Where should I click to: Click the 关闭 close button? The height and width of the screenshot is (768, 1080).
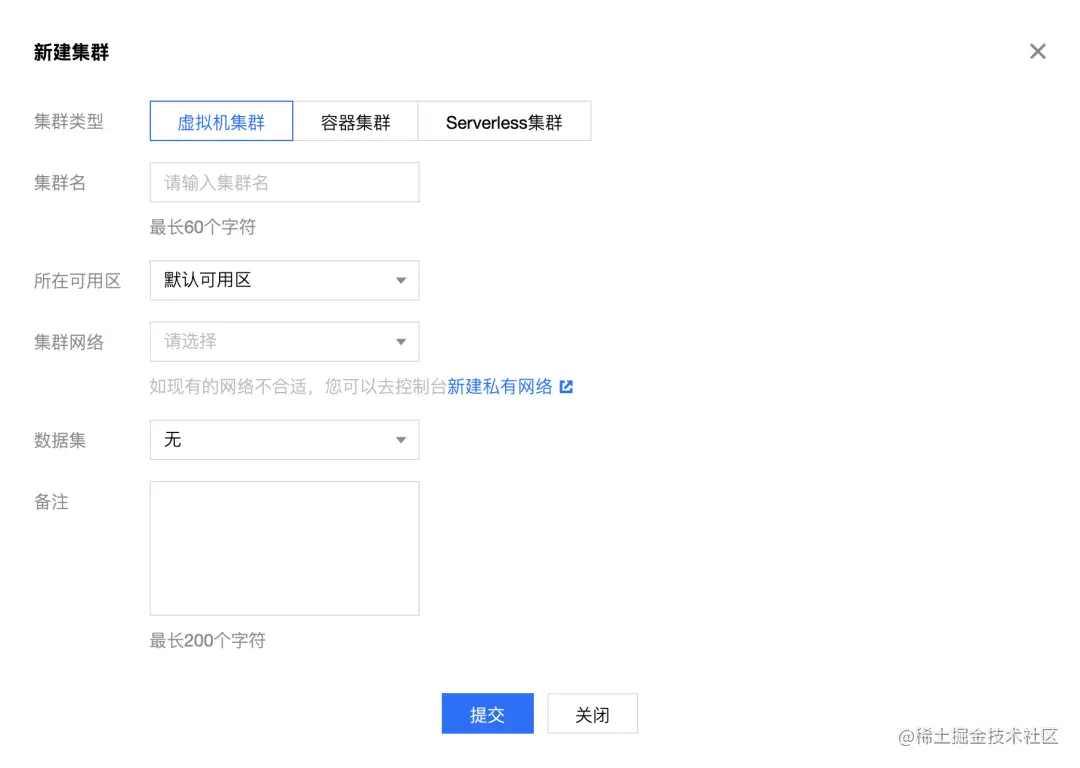point(592,713)
